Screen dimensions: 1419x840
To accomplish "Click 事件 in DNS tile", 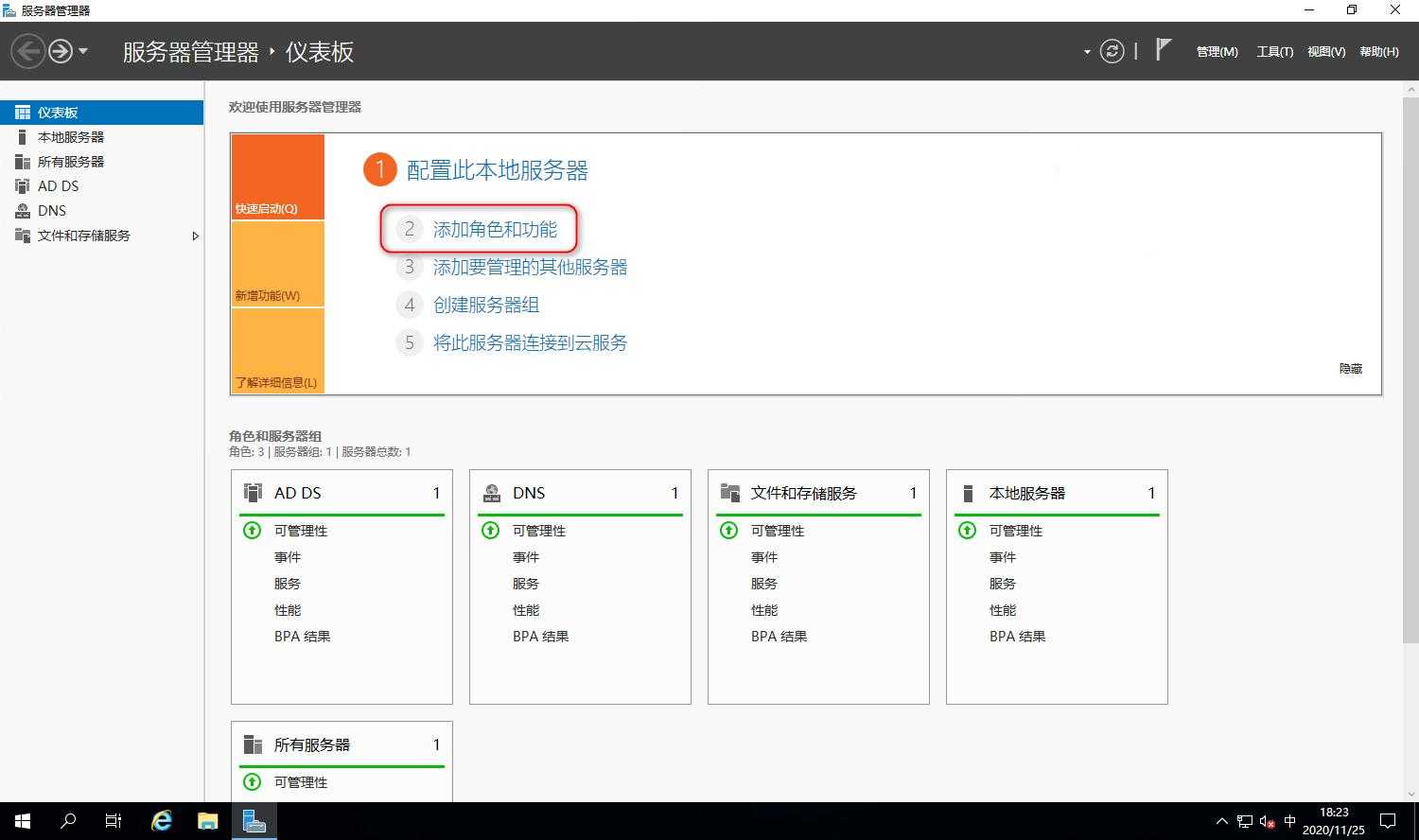I will point(526,557).
